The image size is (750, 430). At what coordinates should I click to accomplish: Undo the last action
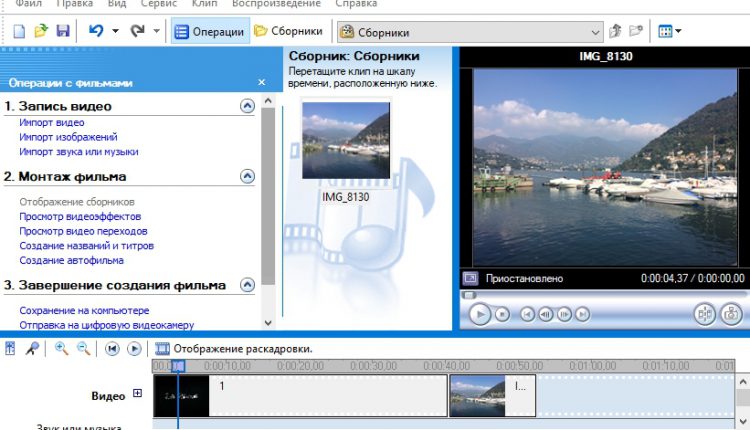click(x=96, y=32)
